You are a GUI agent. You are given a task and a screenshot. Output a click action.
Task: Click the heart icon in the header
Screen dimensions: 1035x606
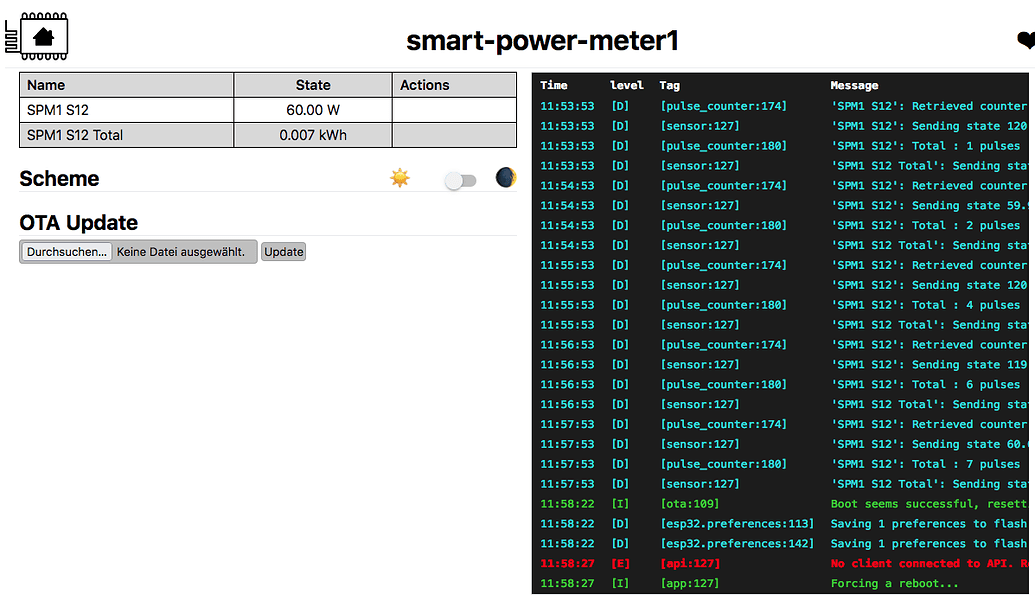point(1025,41)
